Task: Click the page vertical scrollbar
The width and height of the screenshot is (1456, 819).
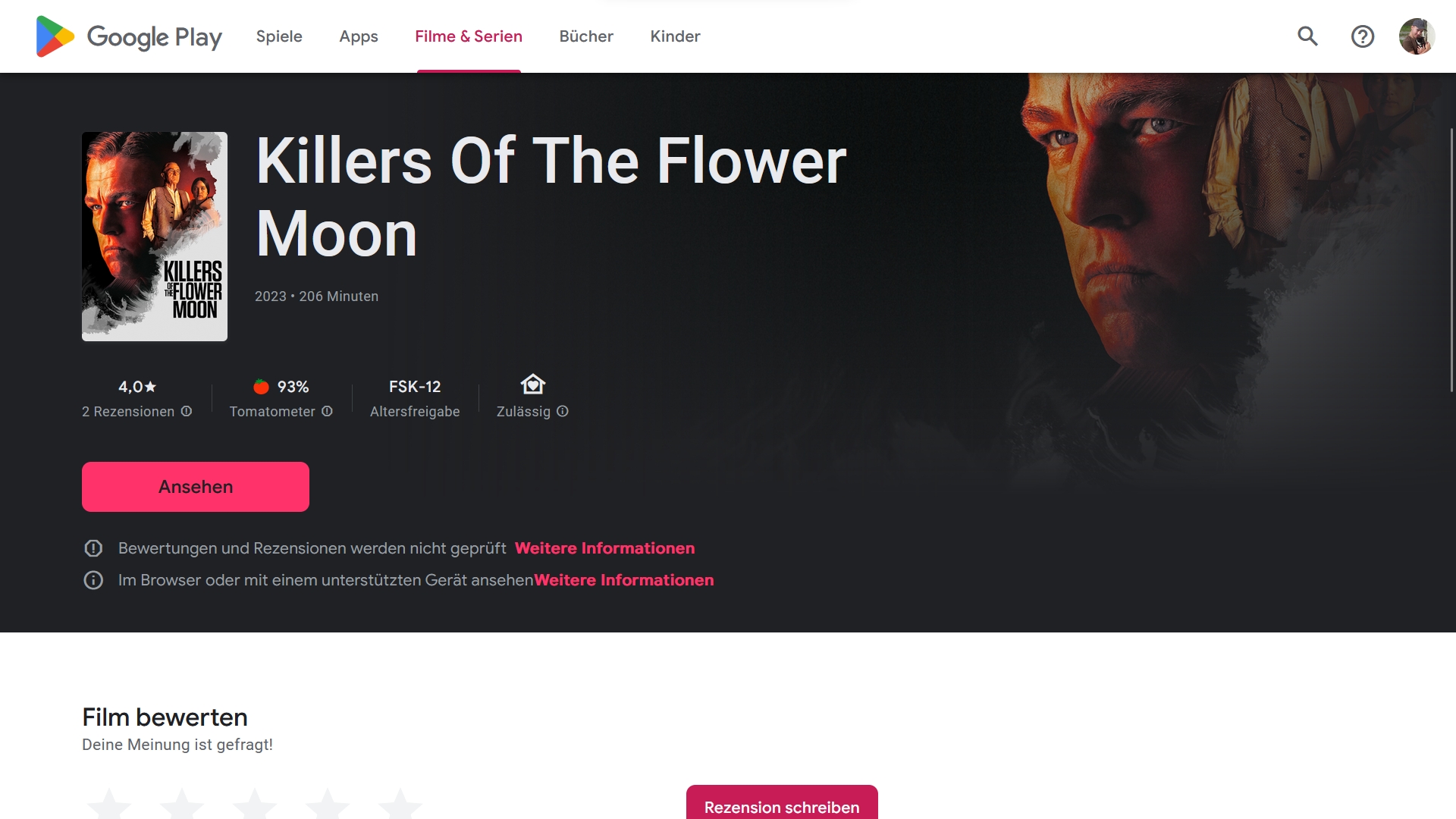Action: click(x=1451, y=260)
